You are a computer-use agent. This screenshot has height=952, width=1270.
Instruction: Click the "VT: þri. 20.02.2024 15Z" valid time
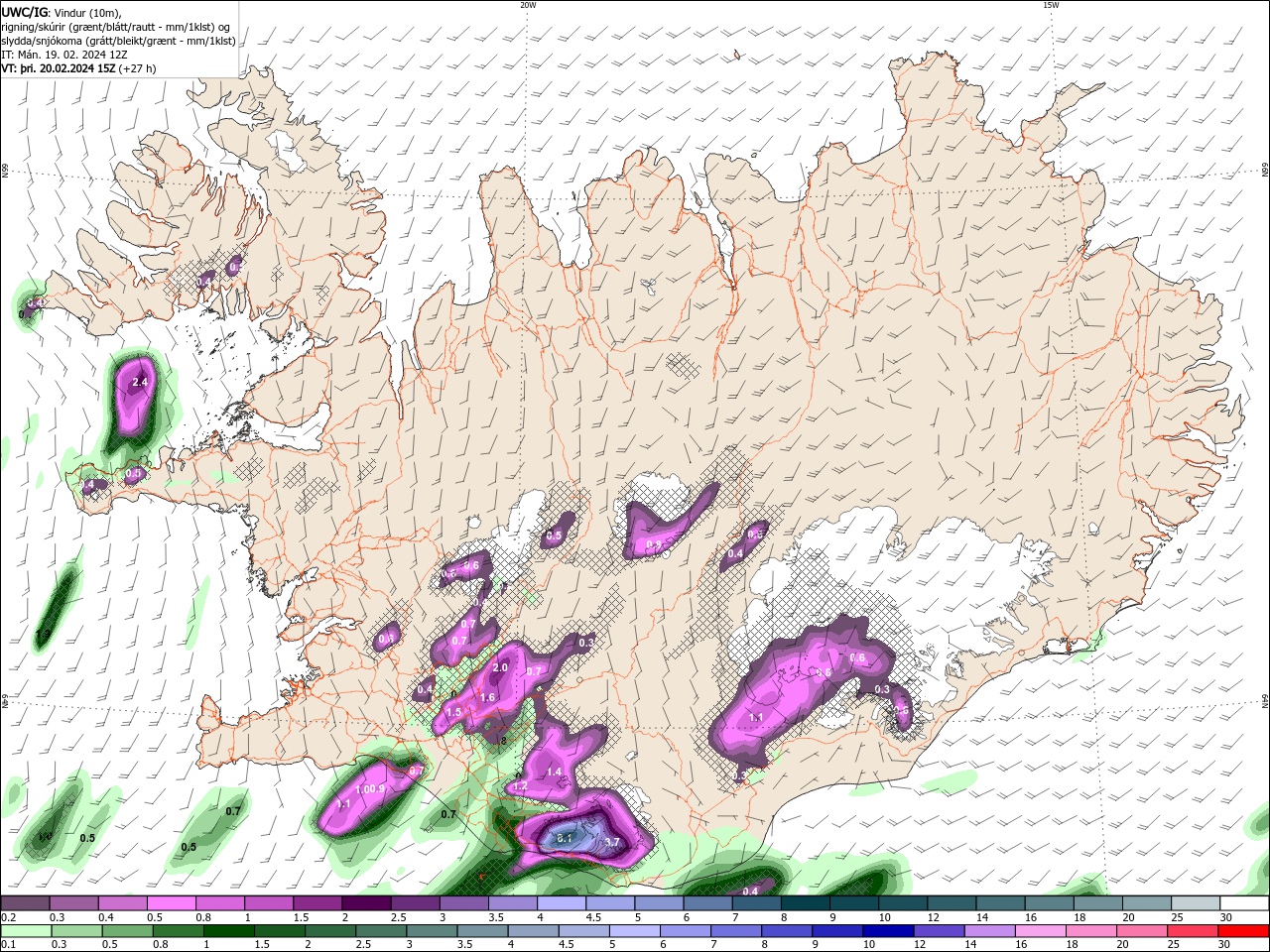click(x=59, y=68)
